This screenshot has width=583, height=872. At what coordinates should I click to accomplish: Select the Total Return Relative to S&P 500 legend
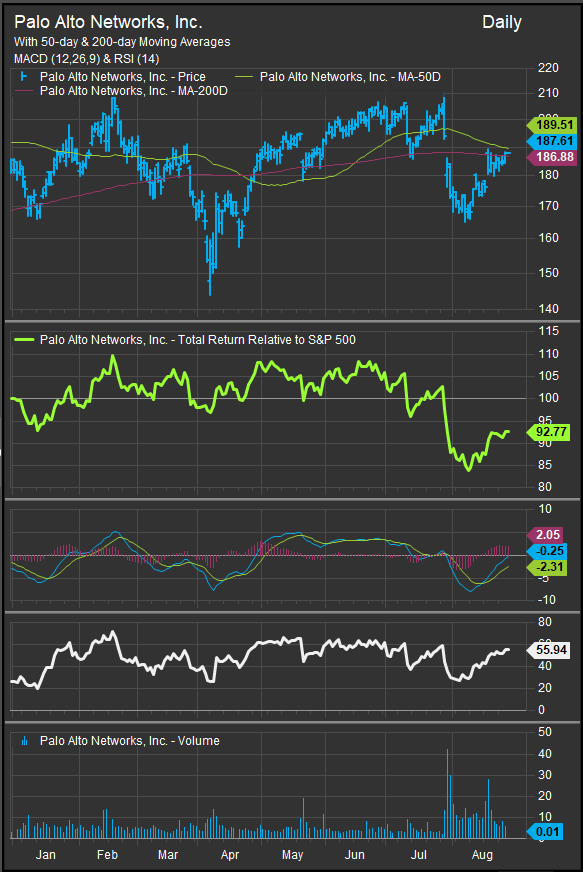click(x=197, y=340)
